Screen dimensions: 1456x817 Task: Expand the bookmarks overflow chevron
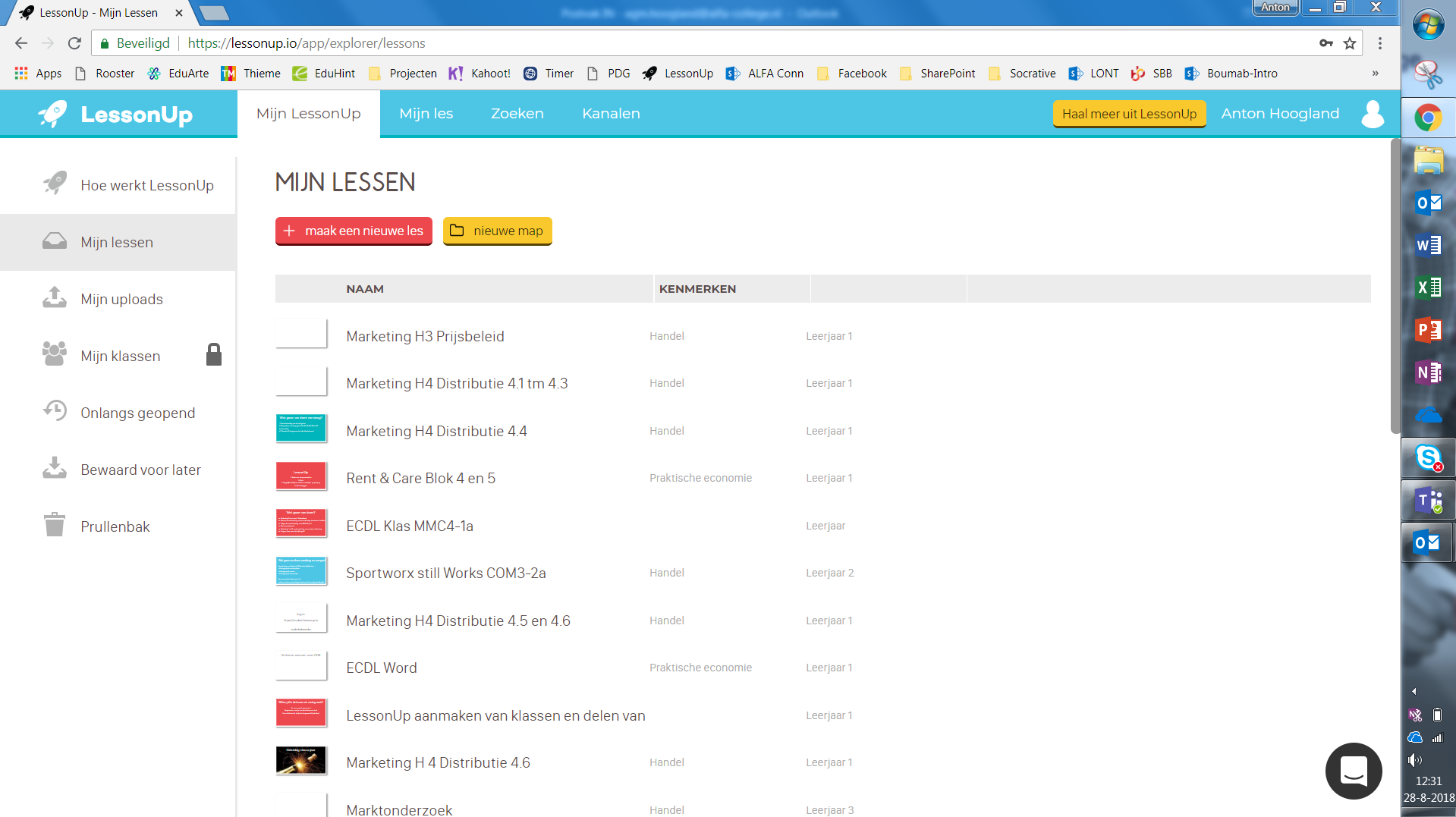1375,73
